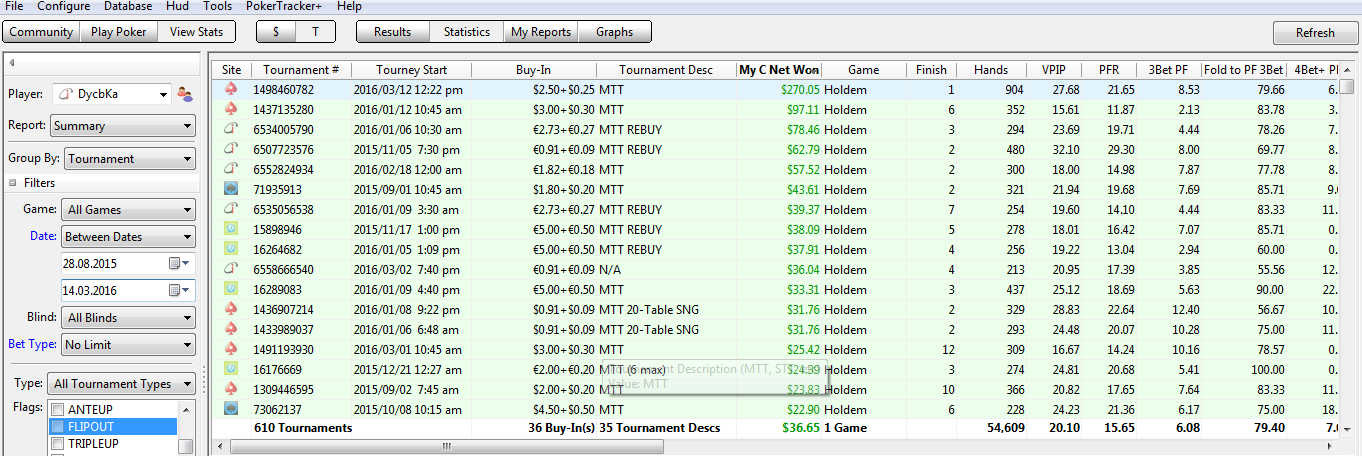Viewport: 1362px width, 456px height.
Task: Click the player search people icon
Action: (x=184, y=94)
